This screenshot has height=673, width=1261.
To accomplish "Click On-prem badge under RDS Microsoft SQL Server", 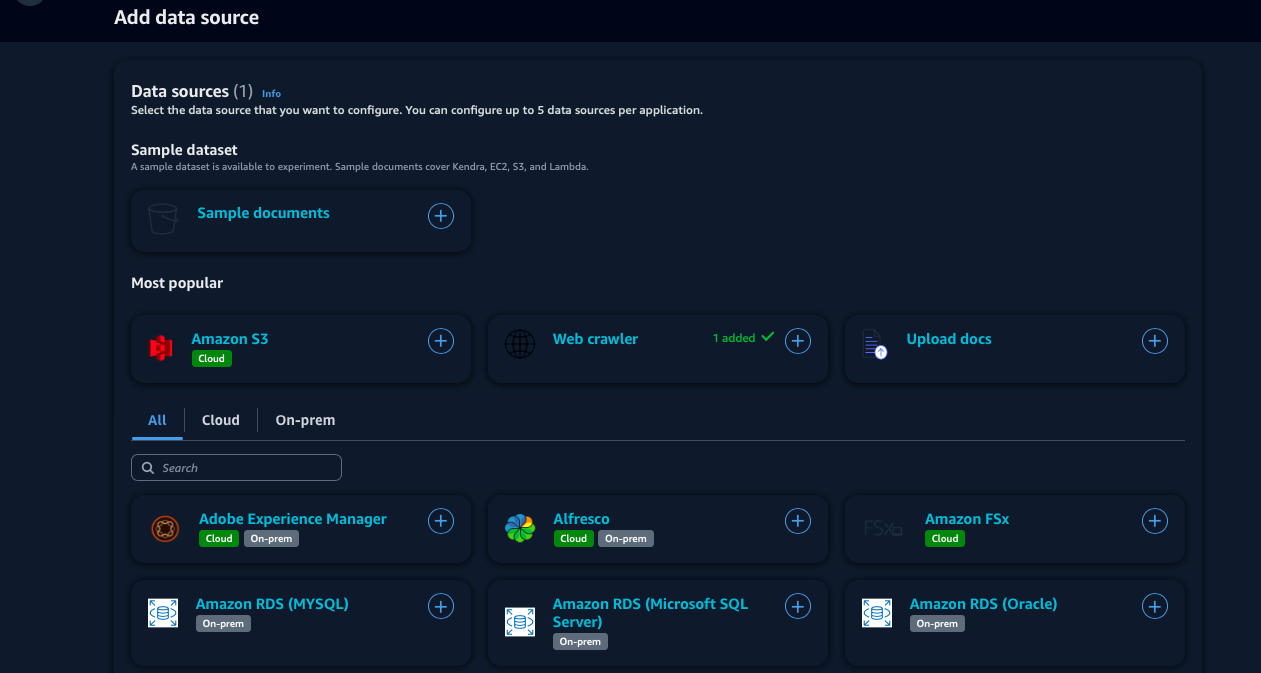I will 580,641.
